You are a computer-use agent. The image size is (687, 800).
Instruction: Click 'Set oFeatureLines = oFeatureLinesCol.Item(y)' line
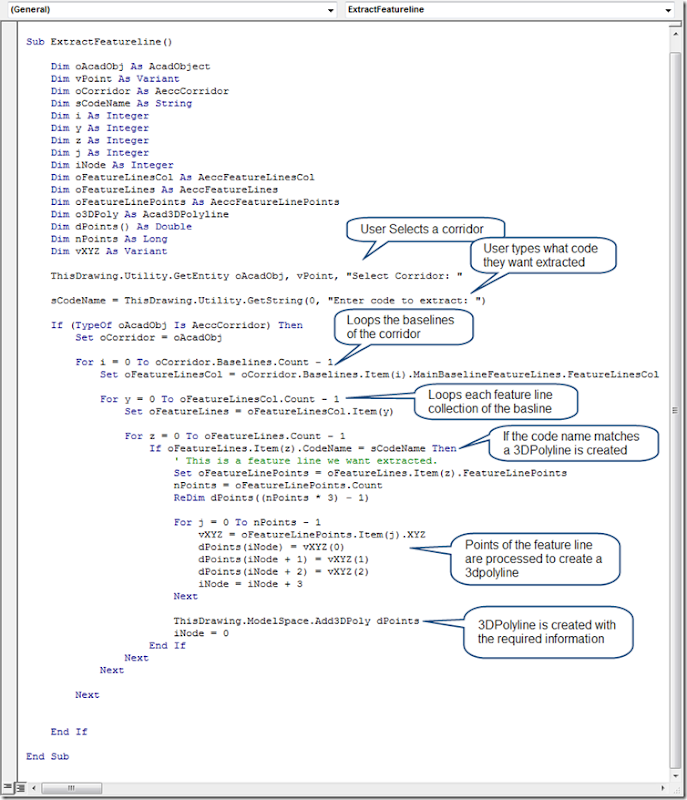coord(259,411)
